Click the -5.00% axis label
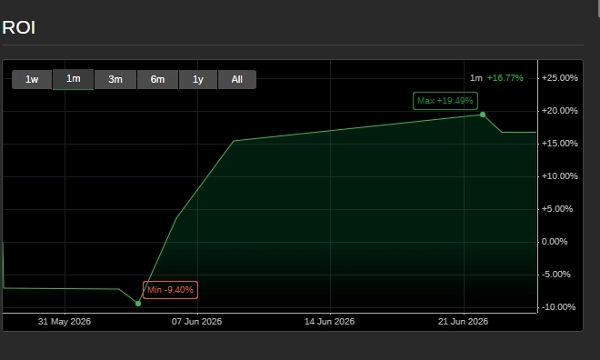The height and width of the screenshot is (360, 600). [556, 274]
